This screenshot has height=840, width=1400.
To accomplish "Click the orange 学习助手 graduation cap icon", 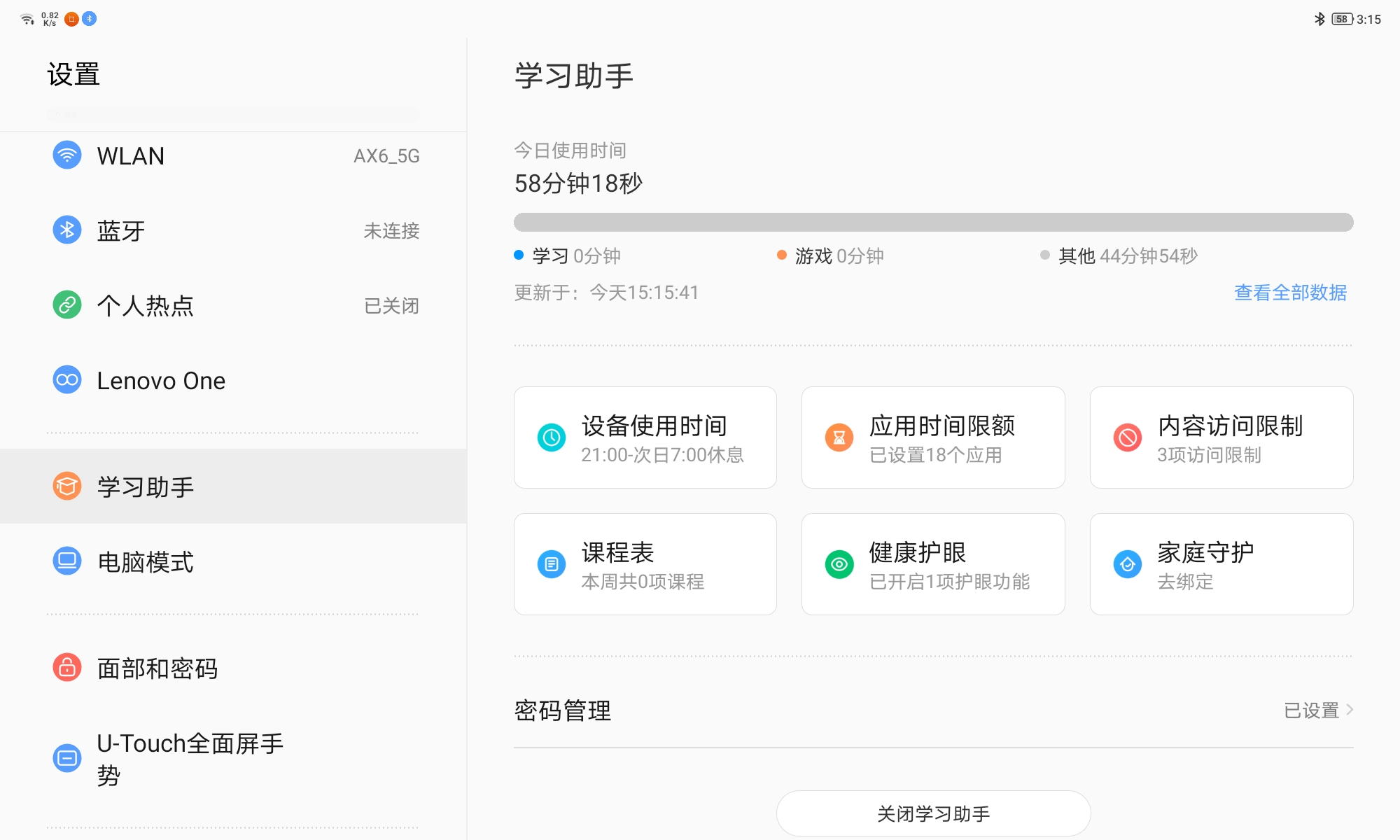I will [66, 486].
